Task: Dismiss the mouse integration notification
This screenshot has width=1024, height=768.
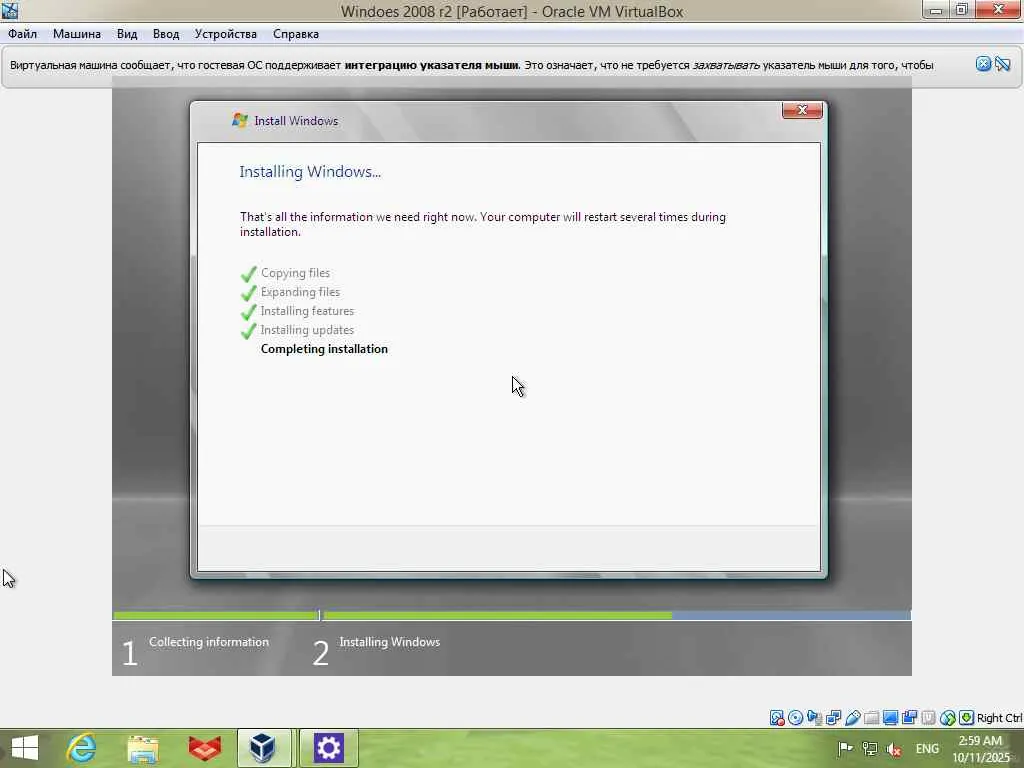Action: pyautogui.click(x=984, y=64)
